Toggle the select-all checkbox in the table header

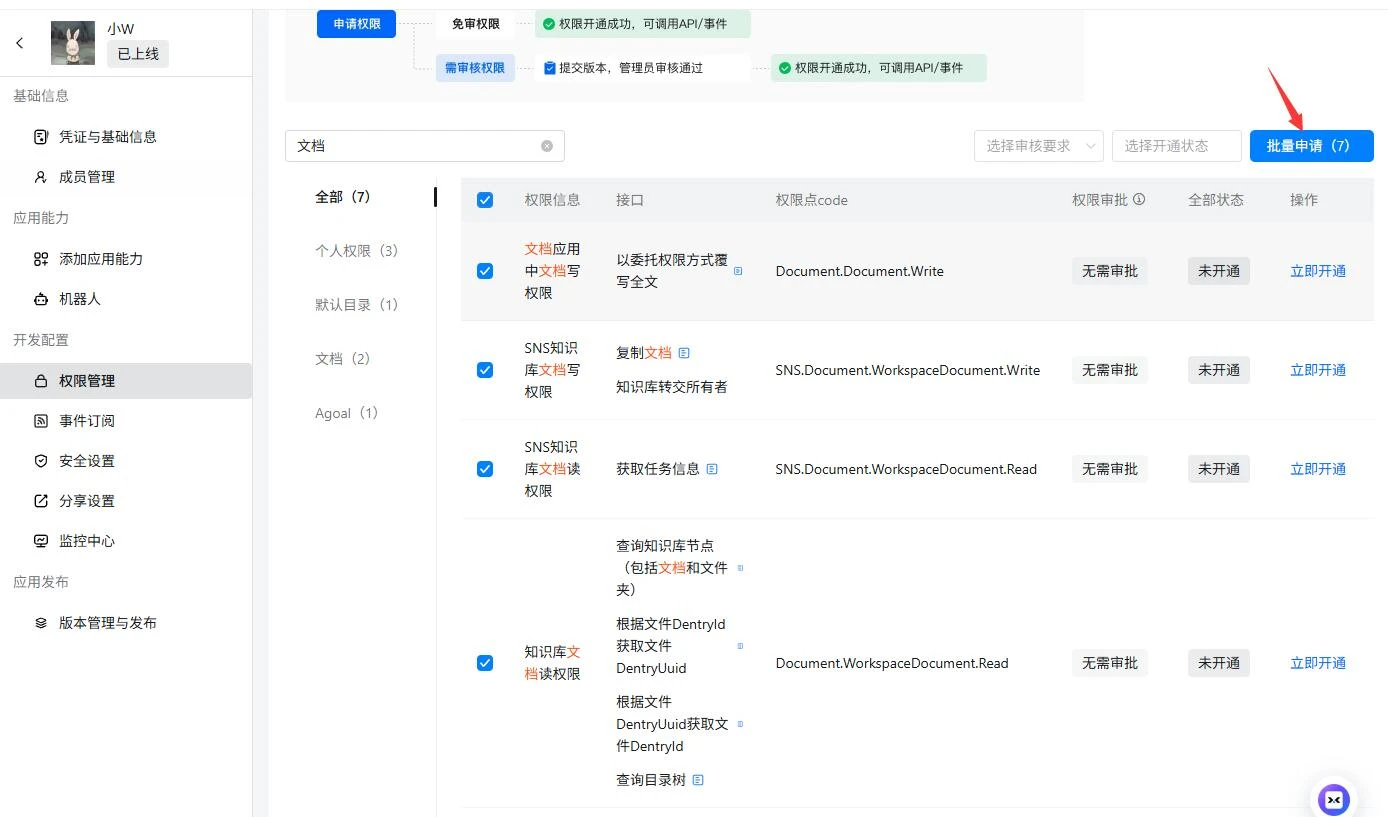click(485, 200)
